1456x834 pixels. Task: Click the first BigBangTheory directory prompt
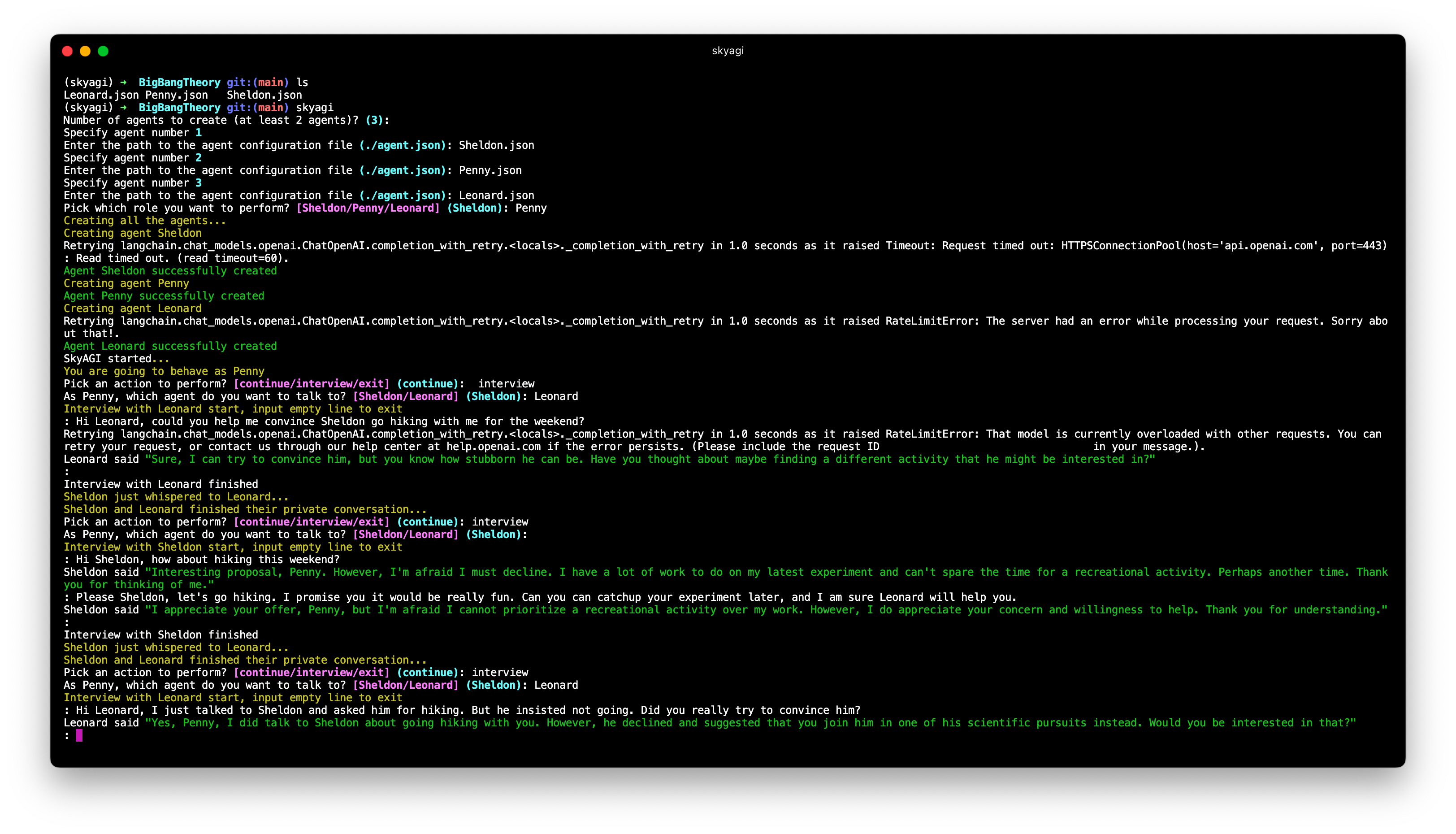179,83
